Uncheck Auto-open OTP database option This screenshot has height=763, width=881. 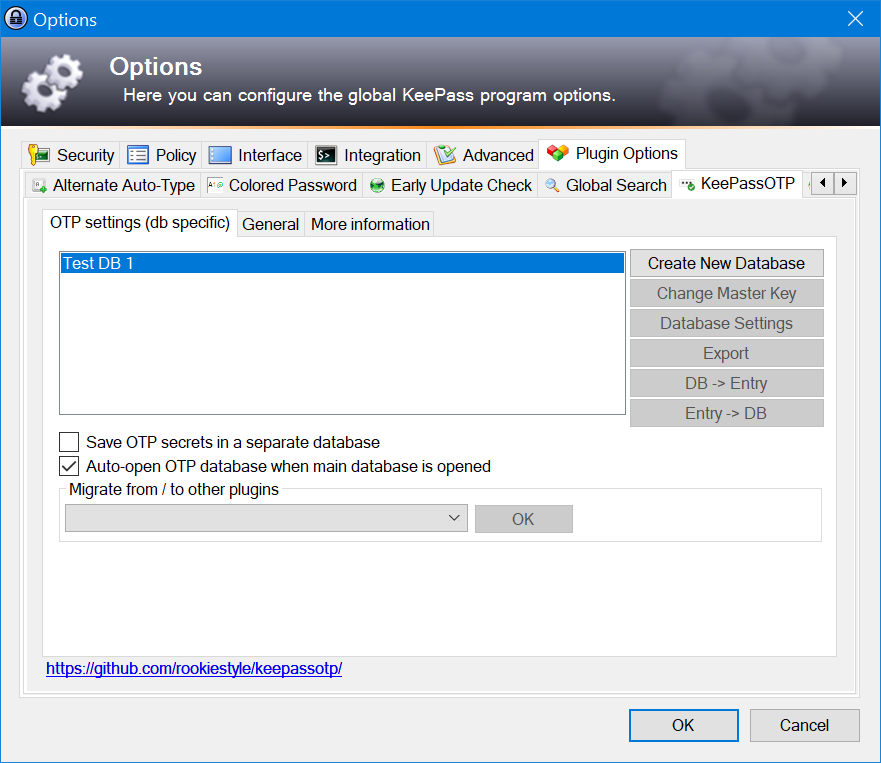(69, 466)
